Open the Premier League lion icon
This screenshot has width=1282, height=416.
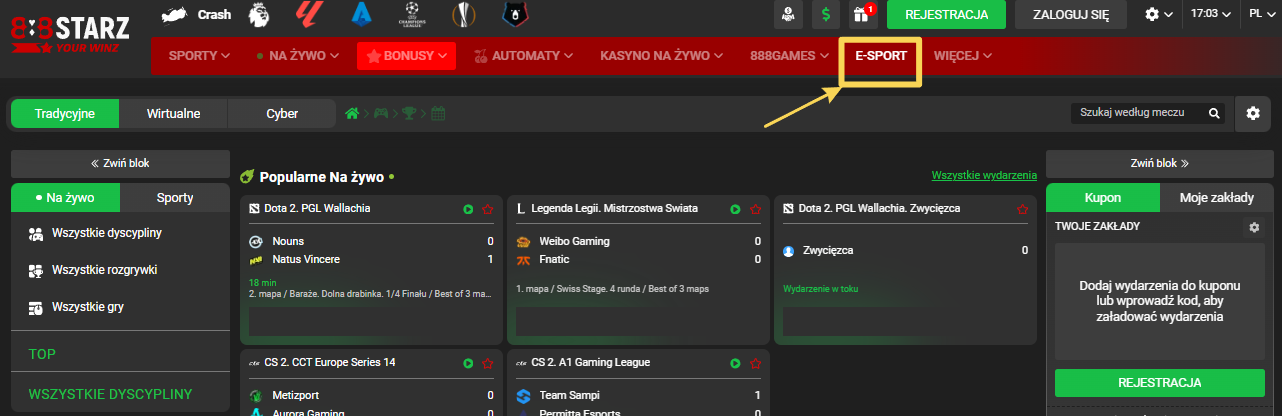pyautogui.click(x=261, y=14)
